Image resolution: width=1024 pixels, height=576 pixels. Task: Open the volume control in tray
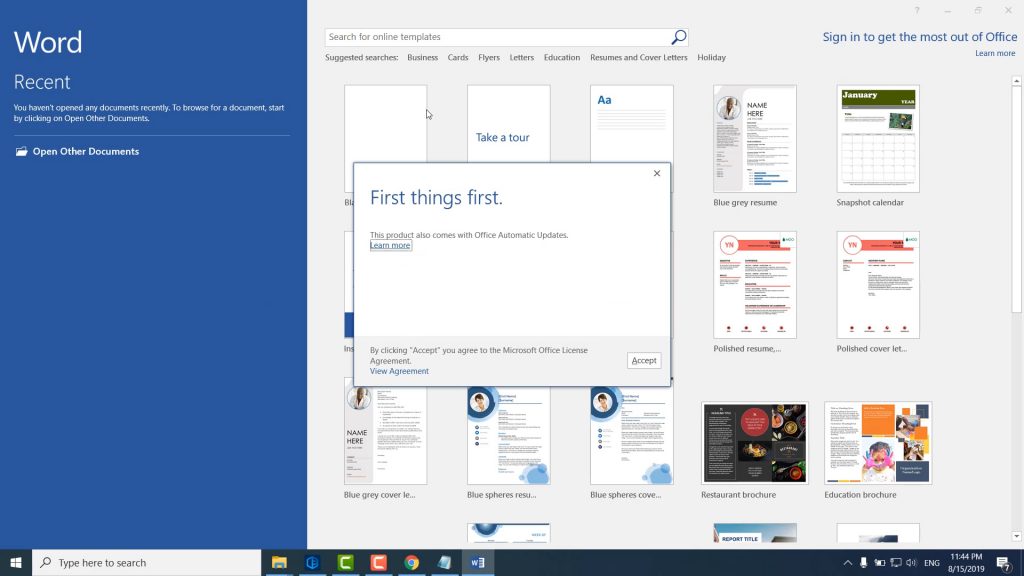[x=911, y=563]
